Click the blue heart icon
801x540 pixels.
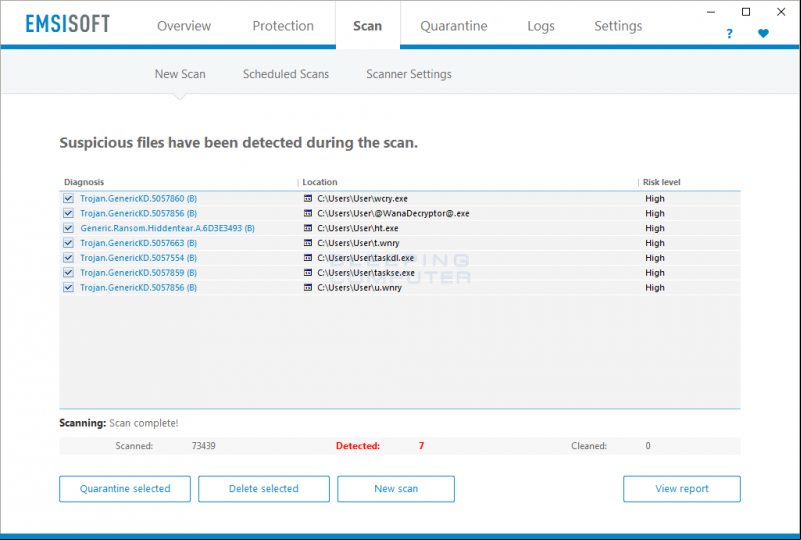(763, 33)
